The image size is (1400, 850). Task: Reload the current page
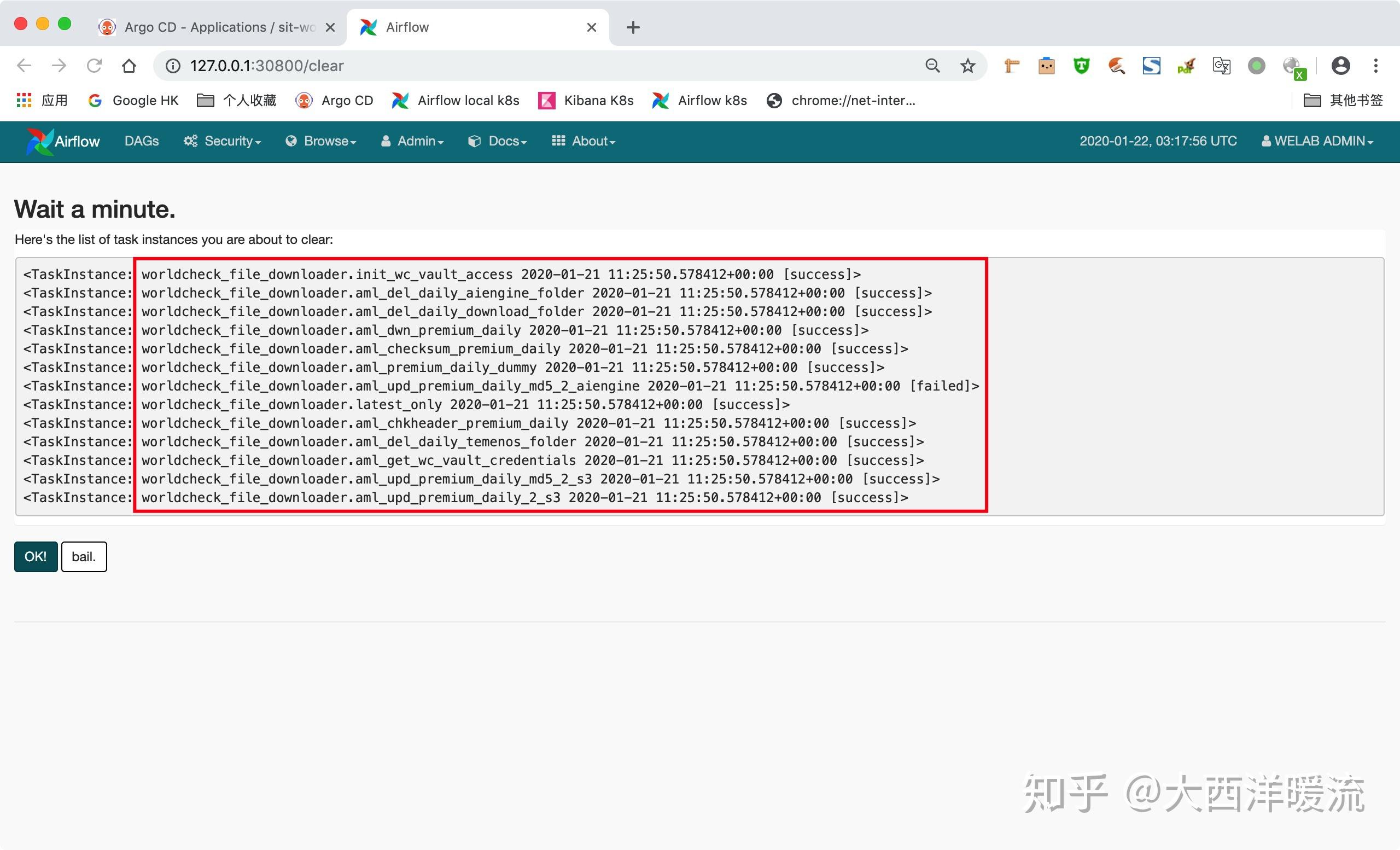94,65
